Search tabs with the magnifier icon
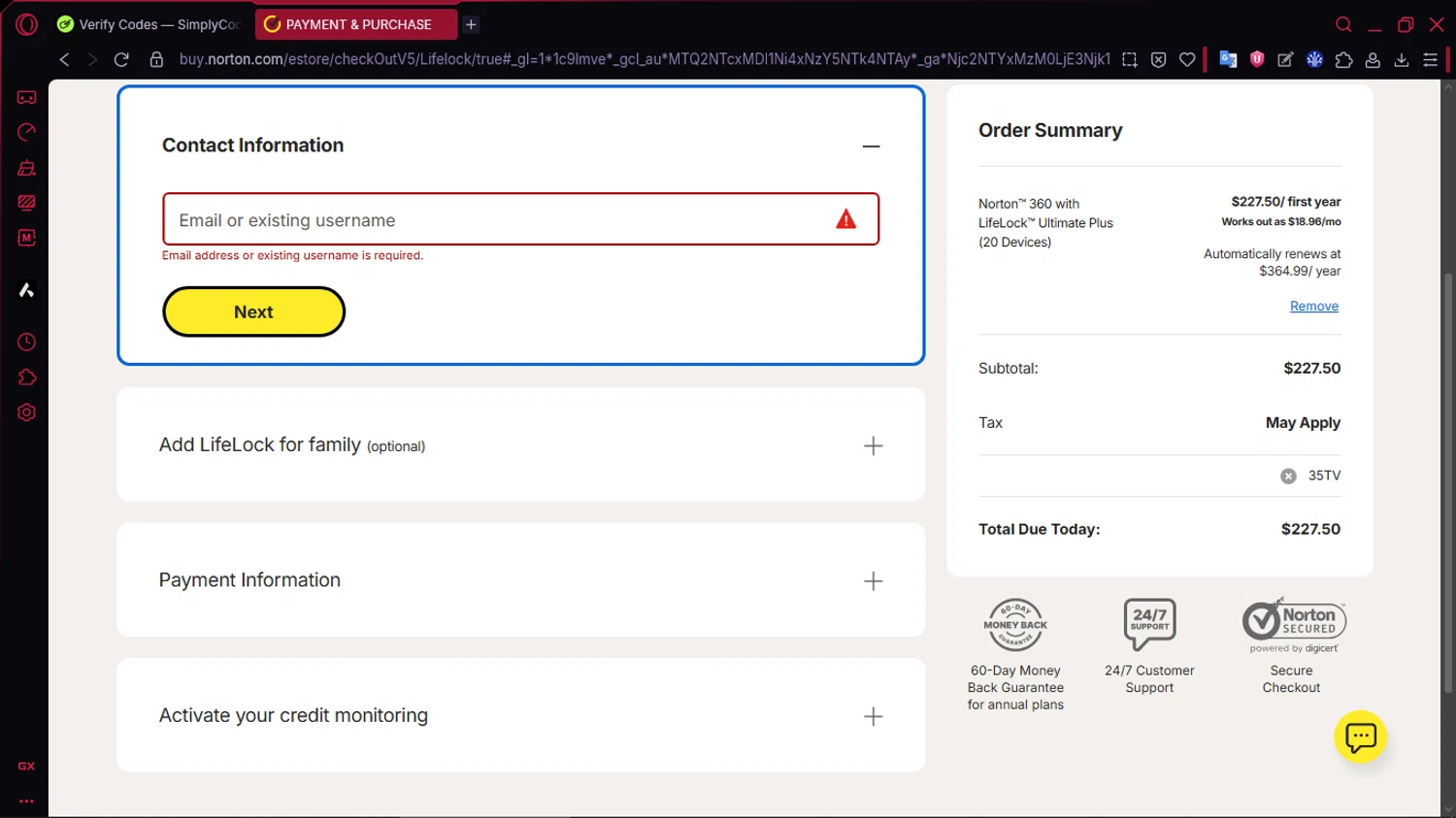 1343,24
